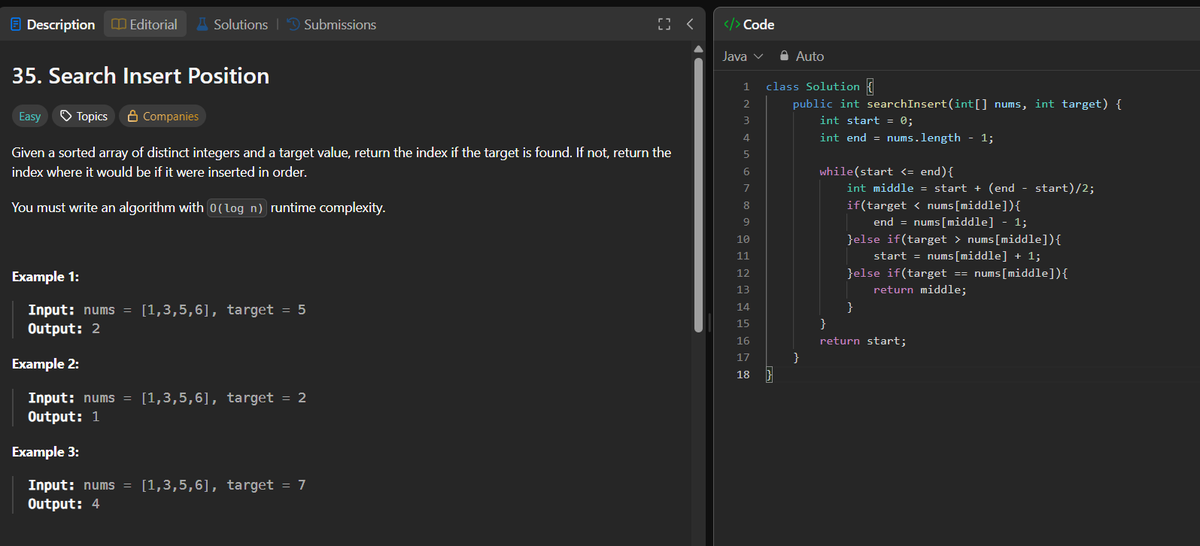
Task: Click the O(log n) inline code text
Action: coord(236,209)
